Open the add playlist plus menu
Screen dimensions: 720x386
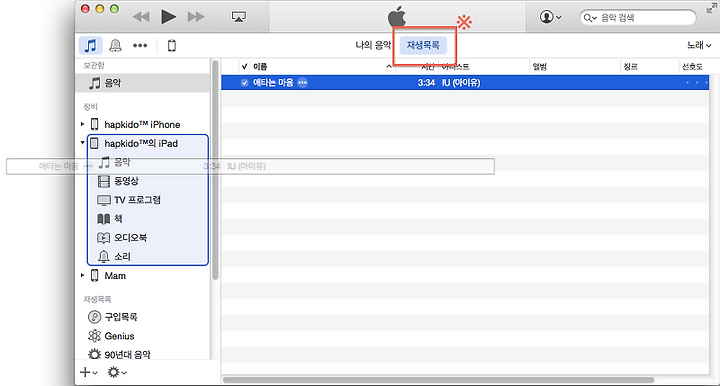click(x=89, y=372)
